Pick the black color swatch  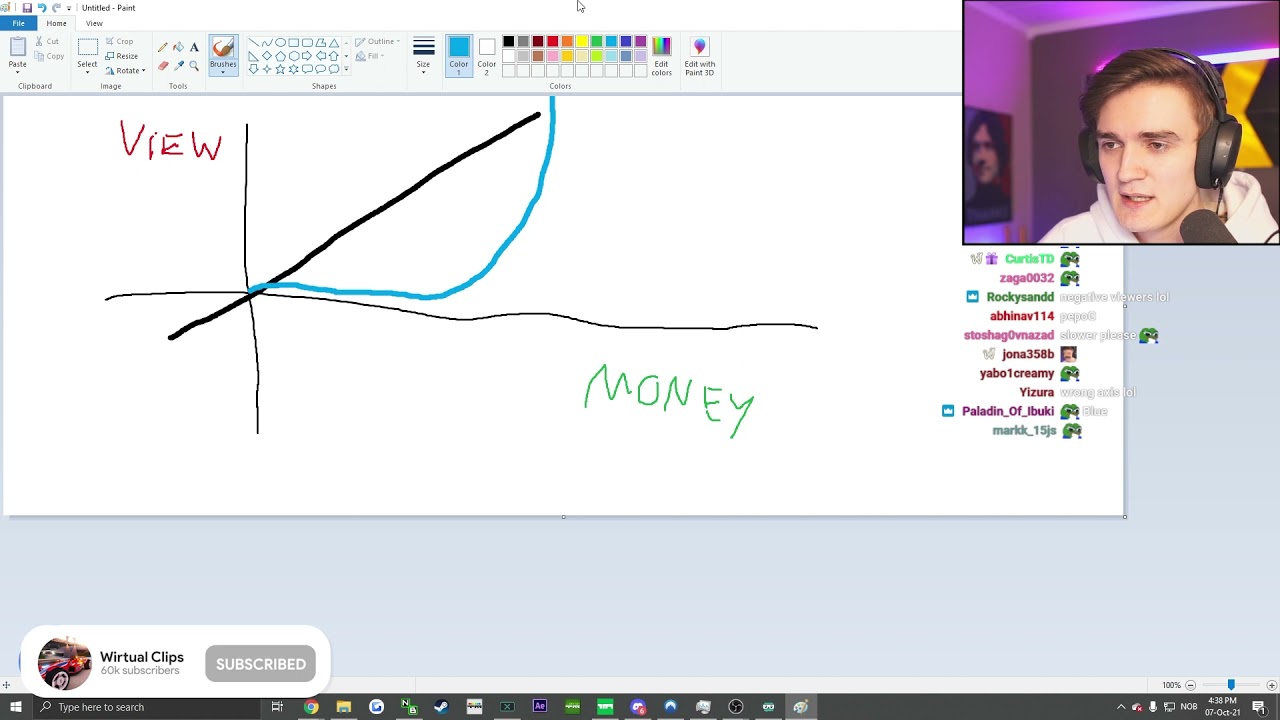coord(508,41)
